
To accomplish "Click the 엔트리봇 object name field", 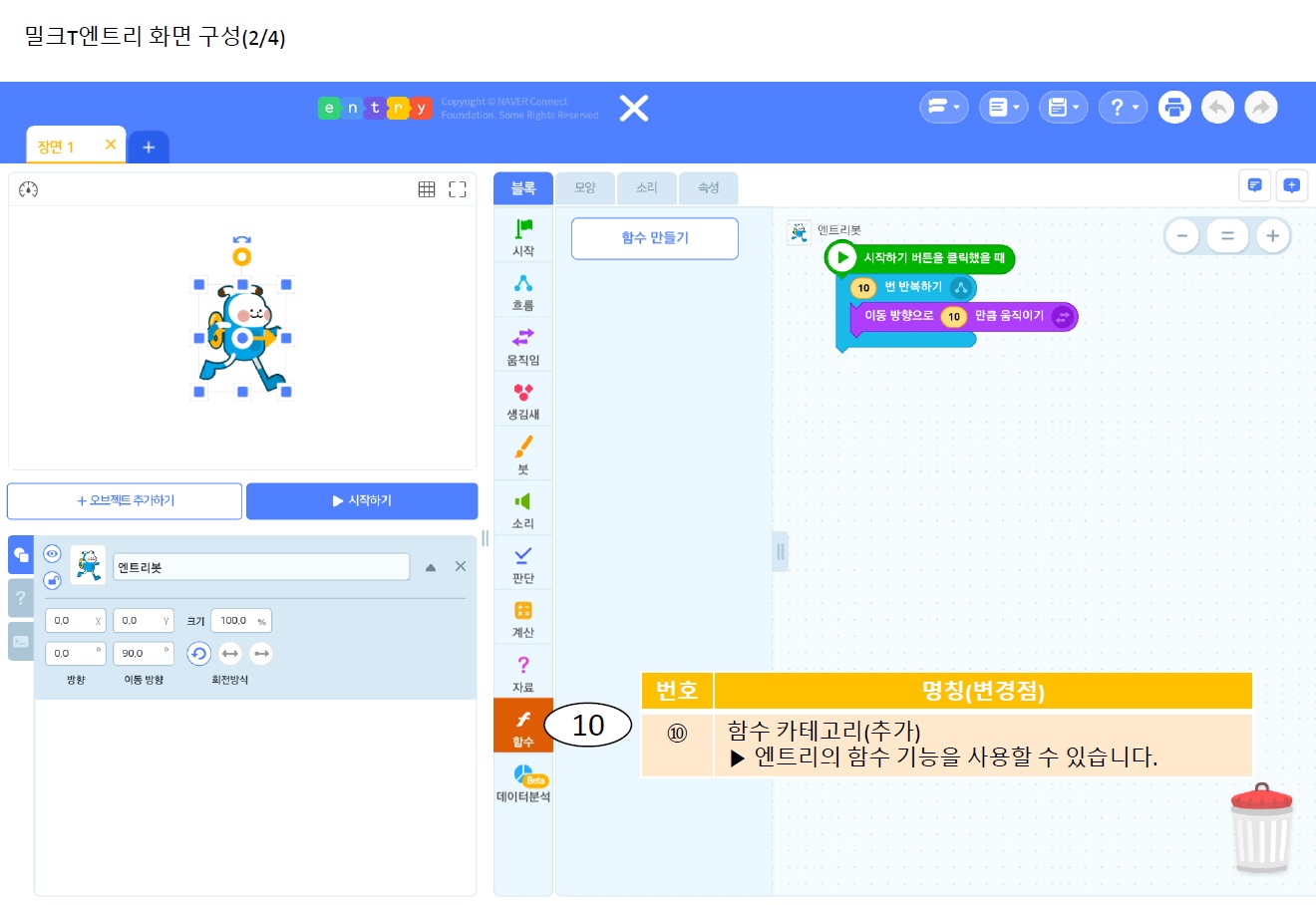I will click(260, 567).
